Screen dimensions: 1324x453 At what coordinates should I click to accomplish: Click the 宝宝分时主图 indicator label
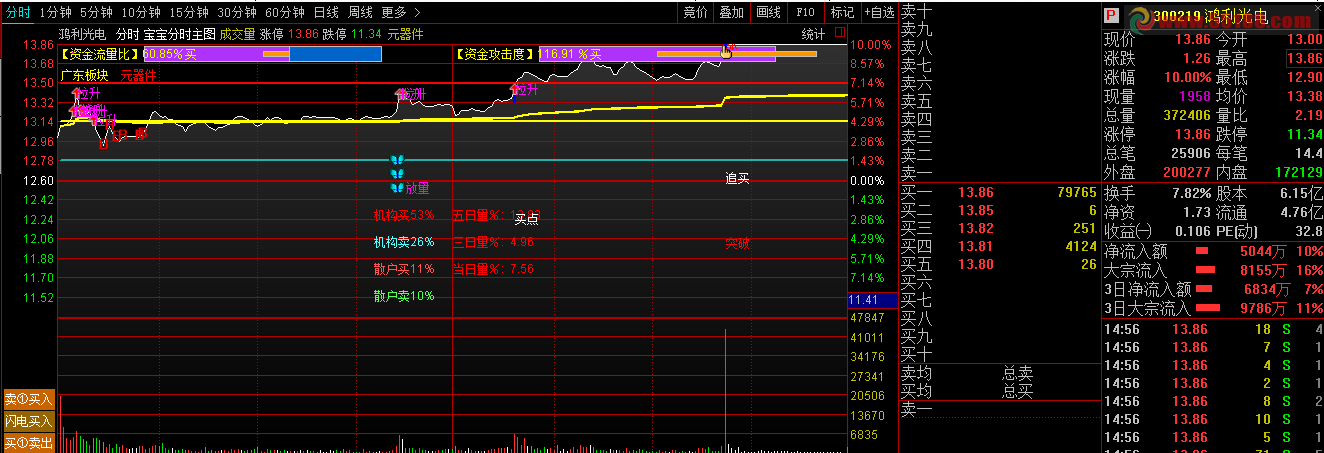[179, 33]
